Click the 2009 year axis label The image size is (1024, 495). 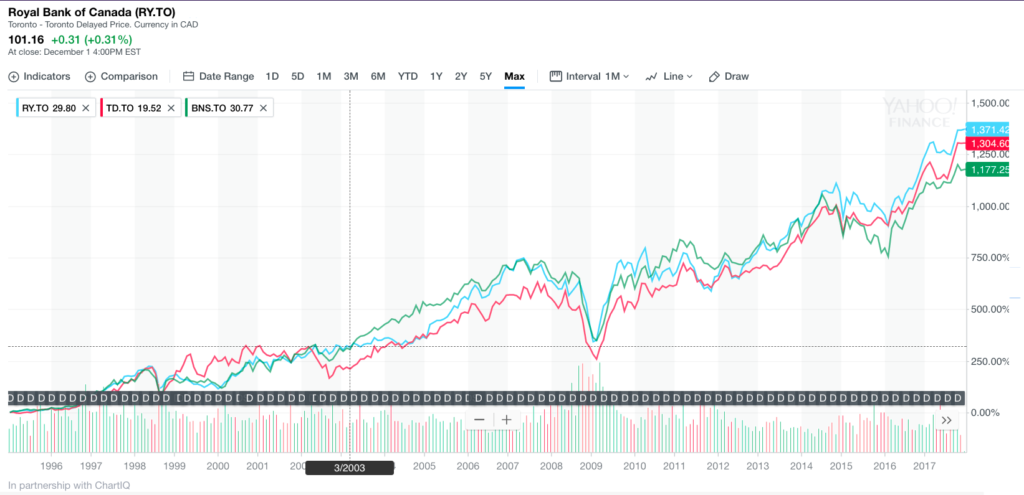click(592, 466)
